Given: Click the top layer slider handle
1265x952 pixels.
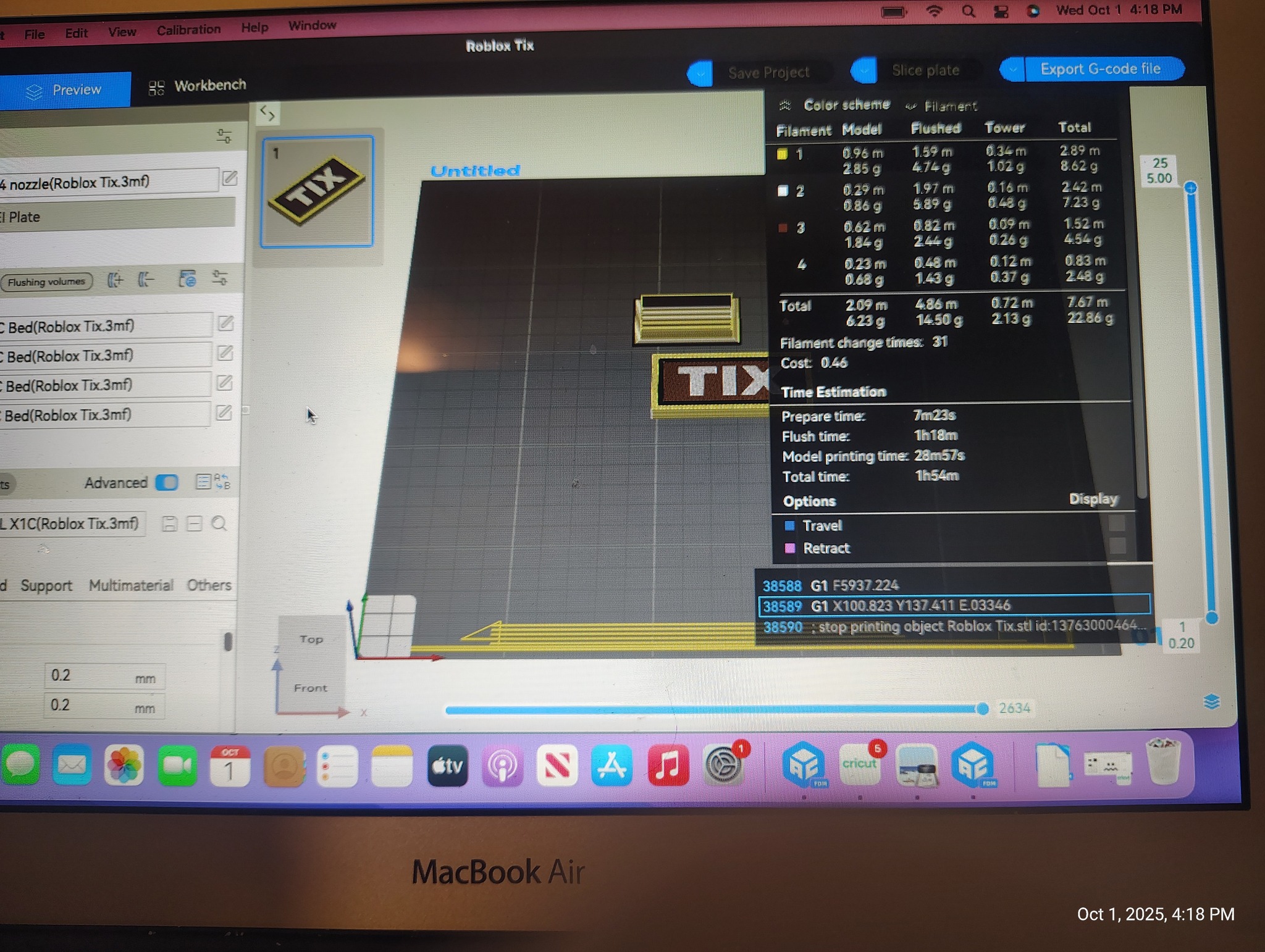Looking at the screenshot, I should coord(1191,187).
